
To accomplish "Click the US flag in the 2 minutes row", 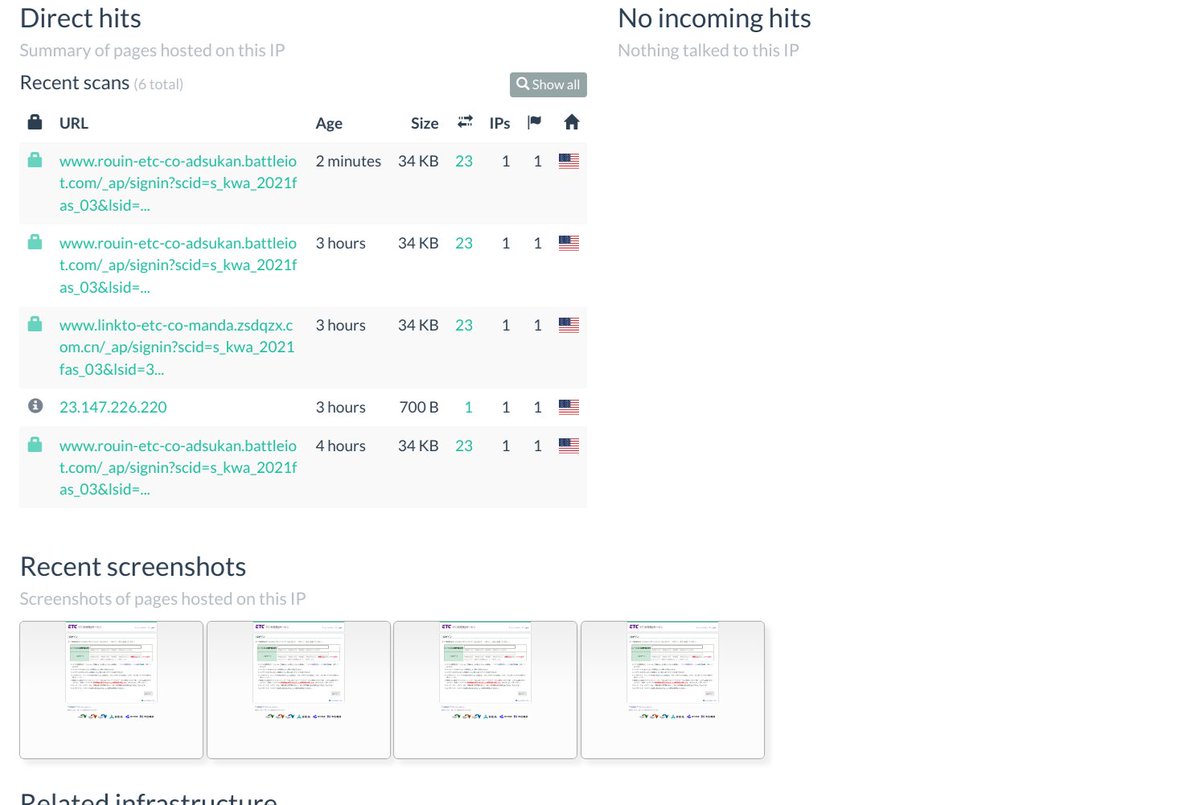I will [x=569, y=161].
